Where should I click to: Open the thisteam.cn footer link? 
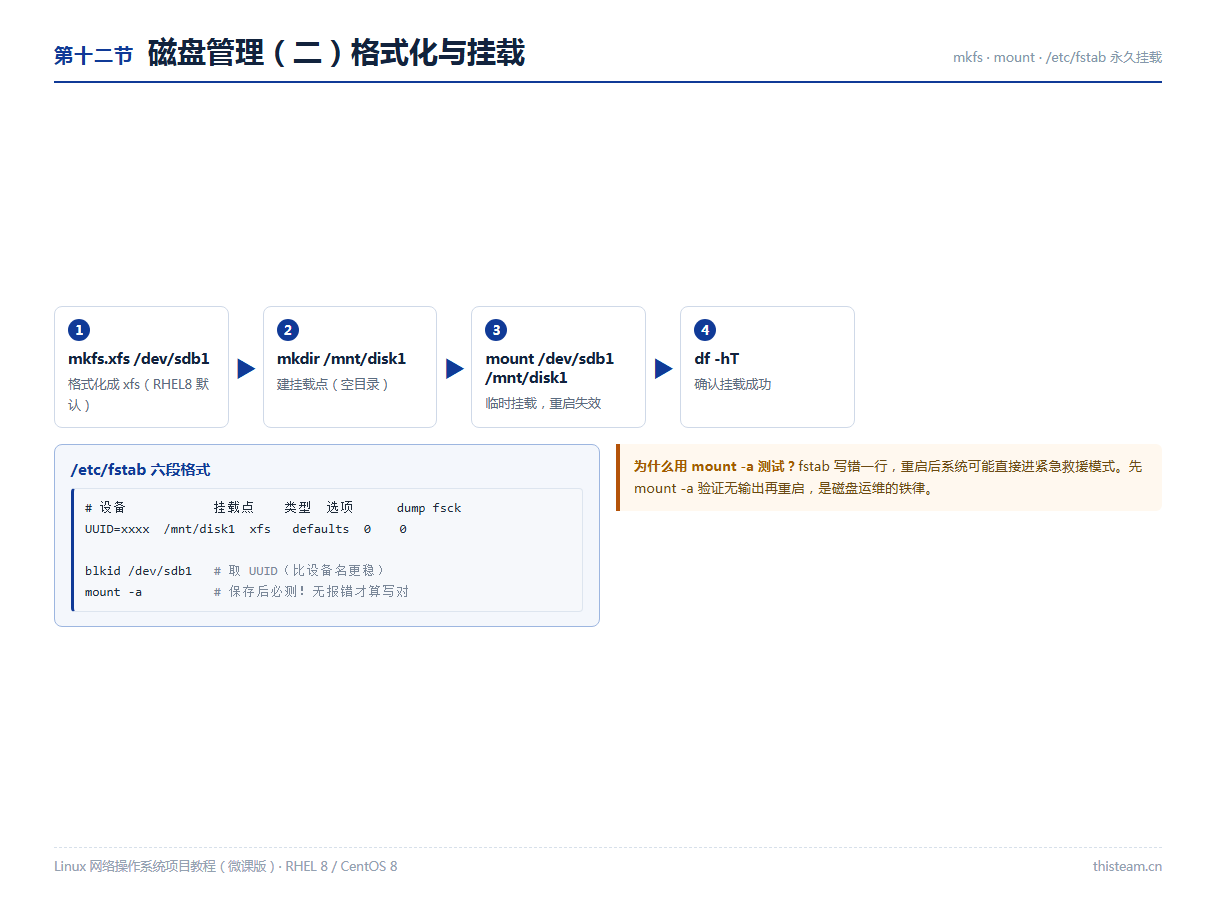1127,866
